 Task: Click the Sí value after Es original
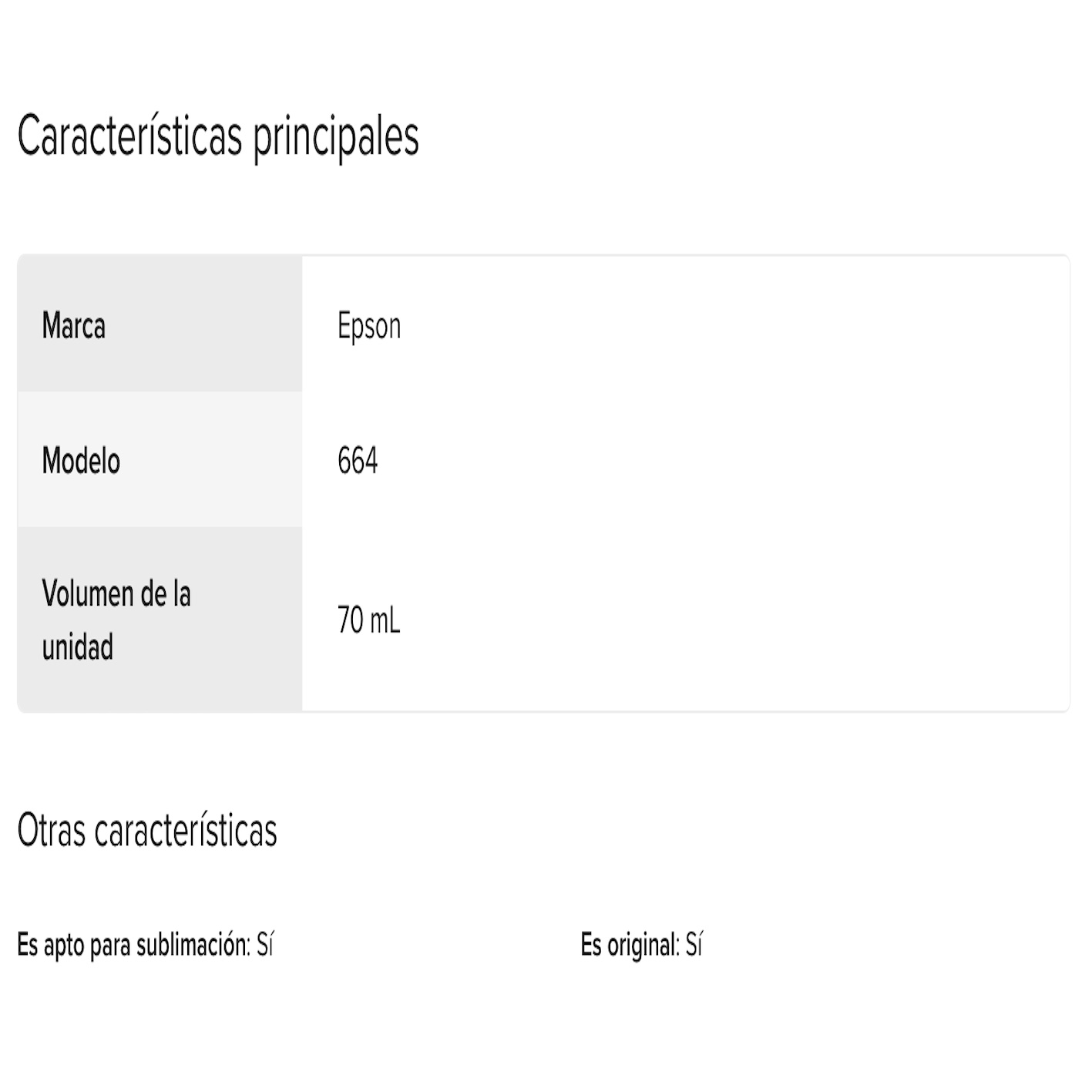click(x=694, y=944)
